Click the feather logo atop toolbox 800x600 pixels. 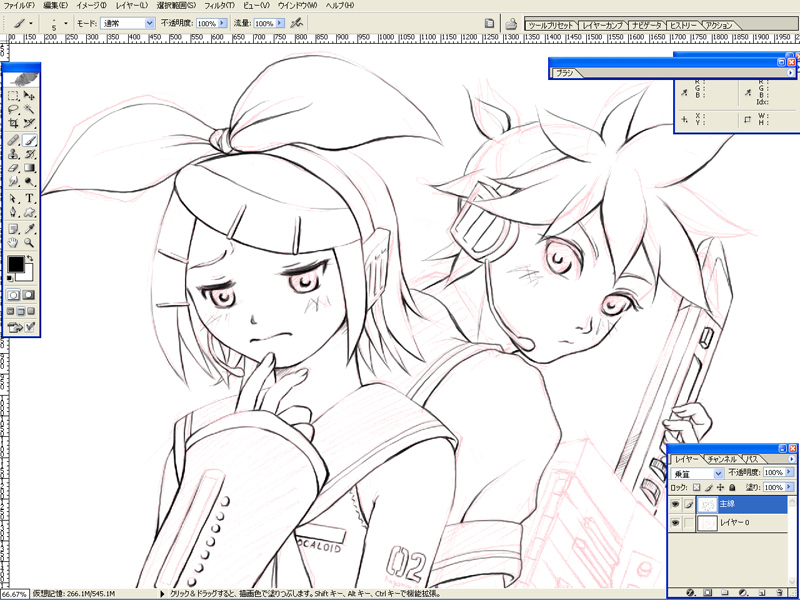point(21,80)
